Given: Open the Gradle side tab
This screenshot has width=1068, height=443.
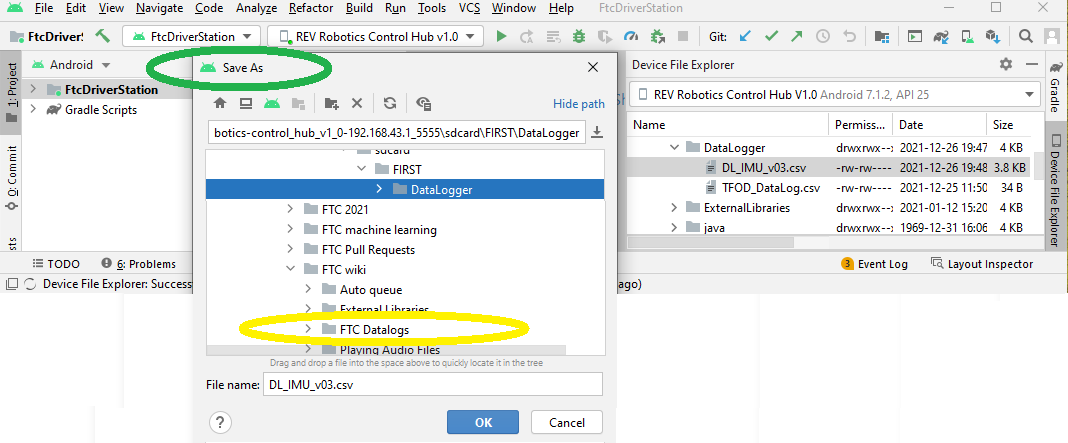Looking at the screenshot, I should point(1056,87).
